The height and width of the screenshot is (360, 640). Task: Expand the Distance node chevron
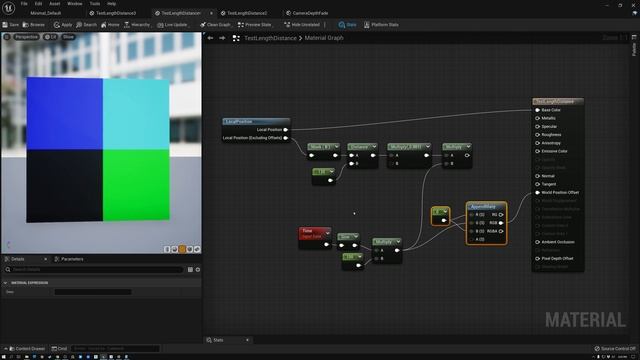tap(374, 147)
